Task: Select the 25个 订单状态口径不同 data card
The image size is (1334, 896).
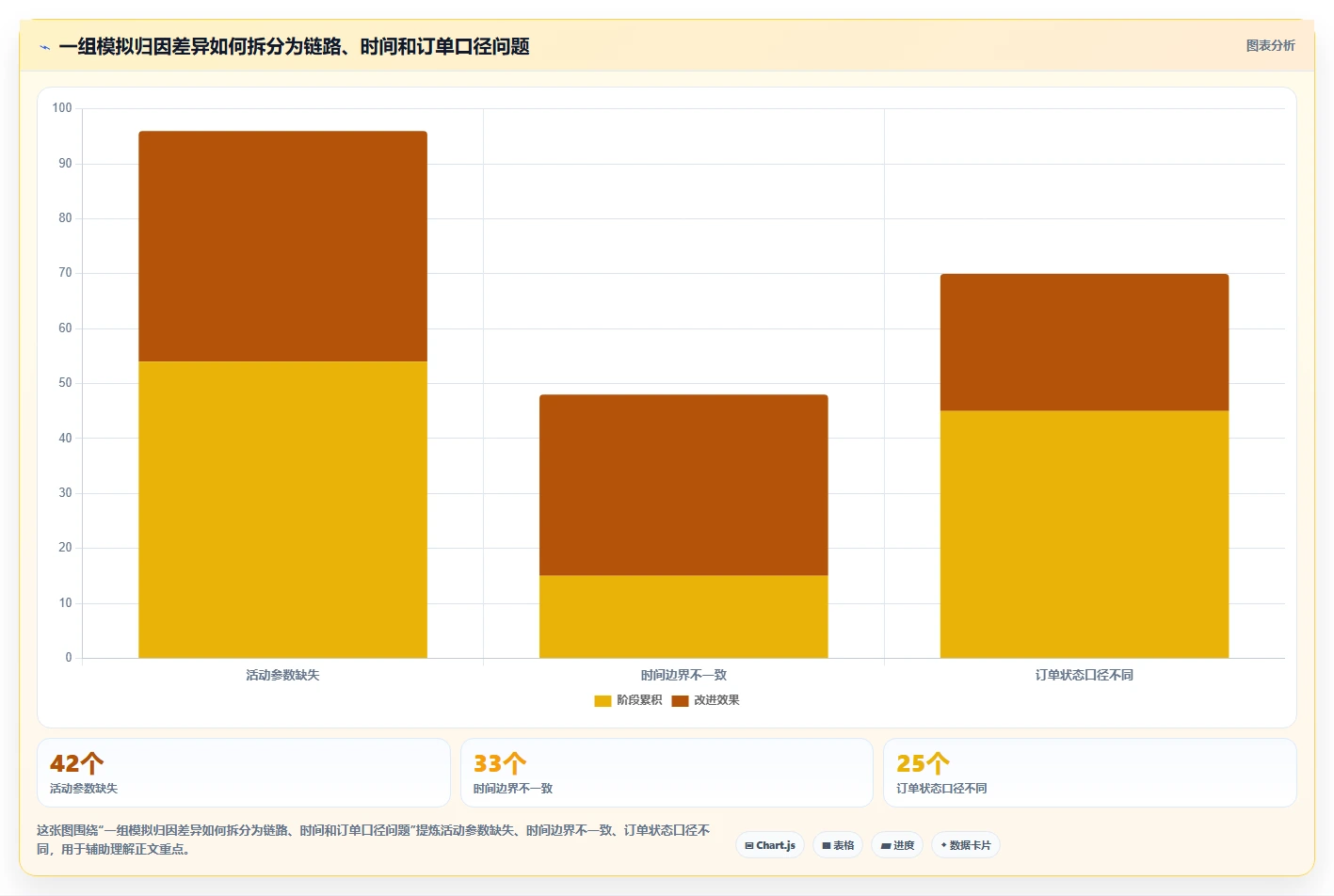Action: pos(1090,773)
